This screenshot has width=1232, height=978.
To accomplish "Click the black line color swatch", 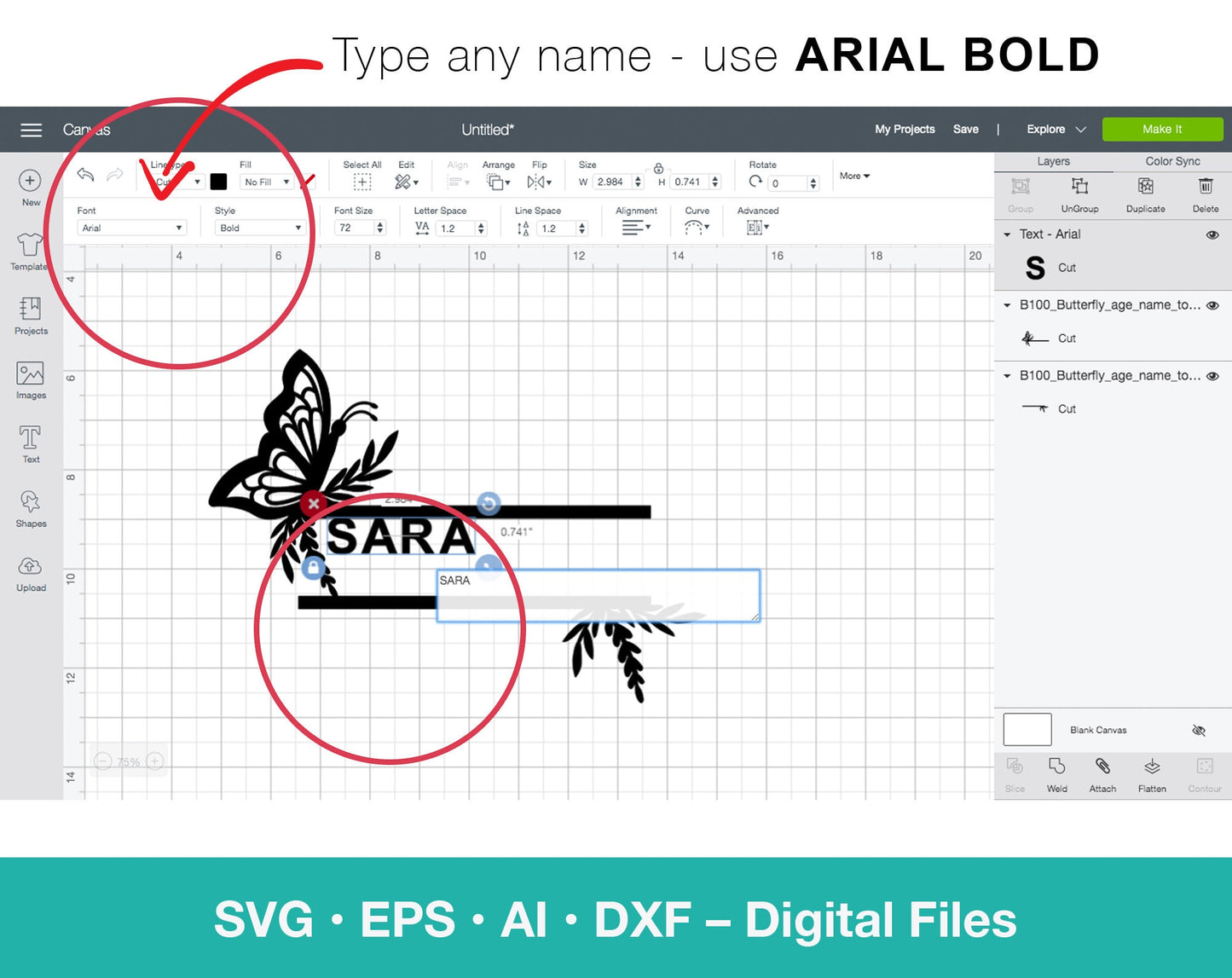I will coord(218,182).
